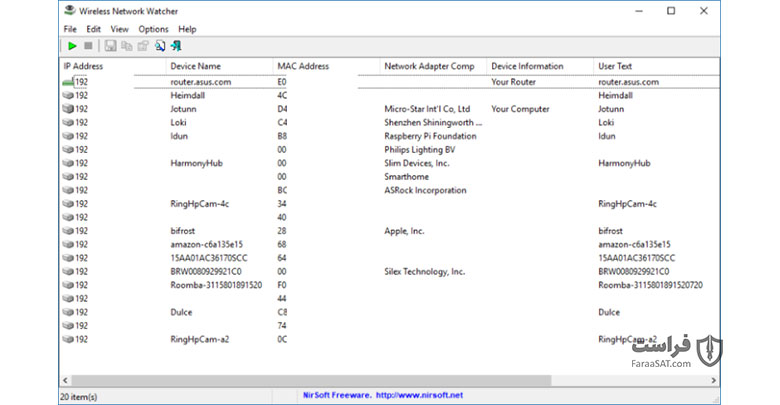This screenshot has width=780, height=405.
Task: Click the device icon in the Jotunn row
Action: (68, 109)
